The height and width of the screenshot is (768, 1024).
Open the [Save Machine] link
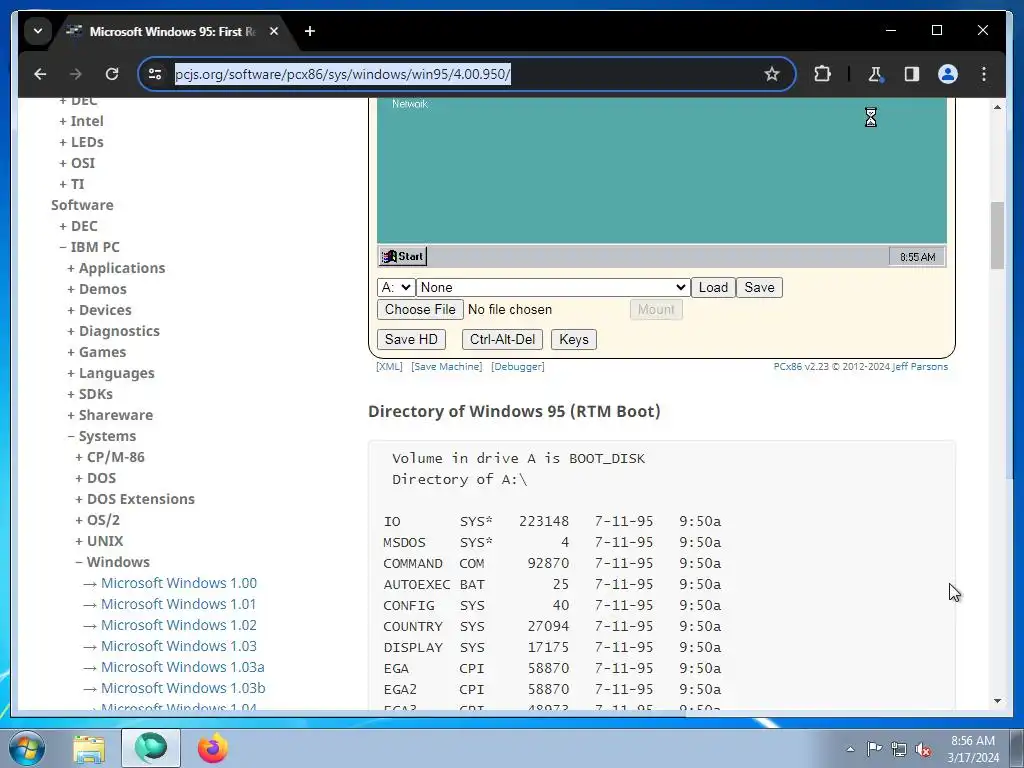[x=447, y=367]
